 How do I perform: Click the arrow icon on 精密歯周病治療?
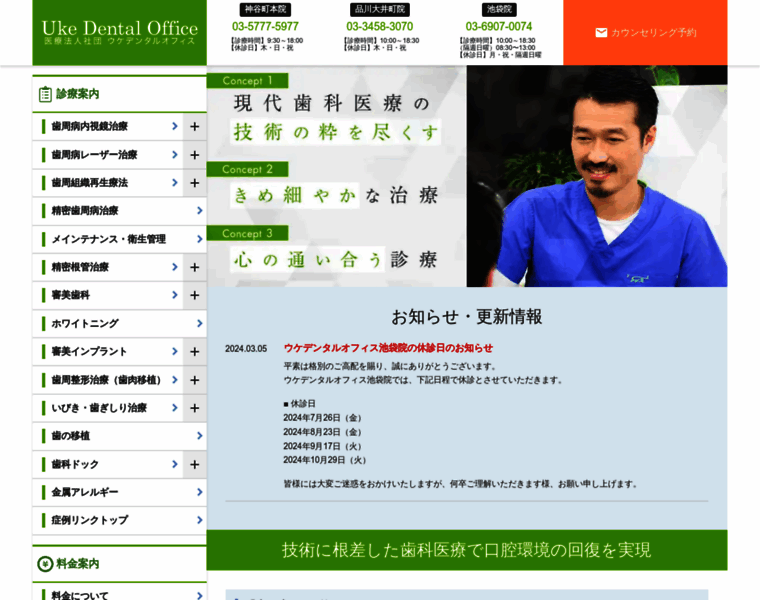tap(200, 211)
